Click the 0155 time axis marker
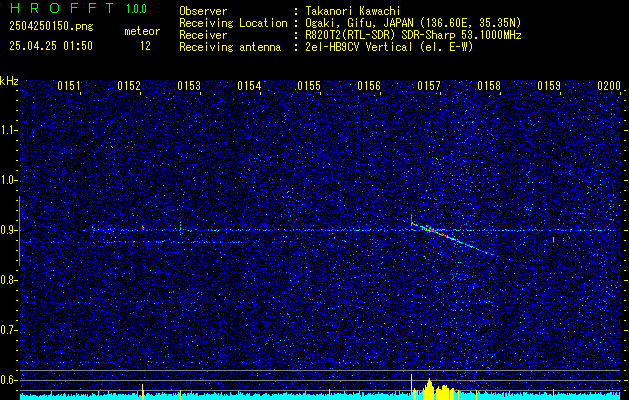This screenshot has width=629, height=400. tap(309, 86)
